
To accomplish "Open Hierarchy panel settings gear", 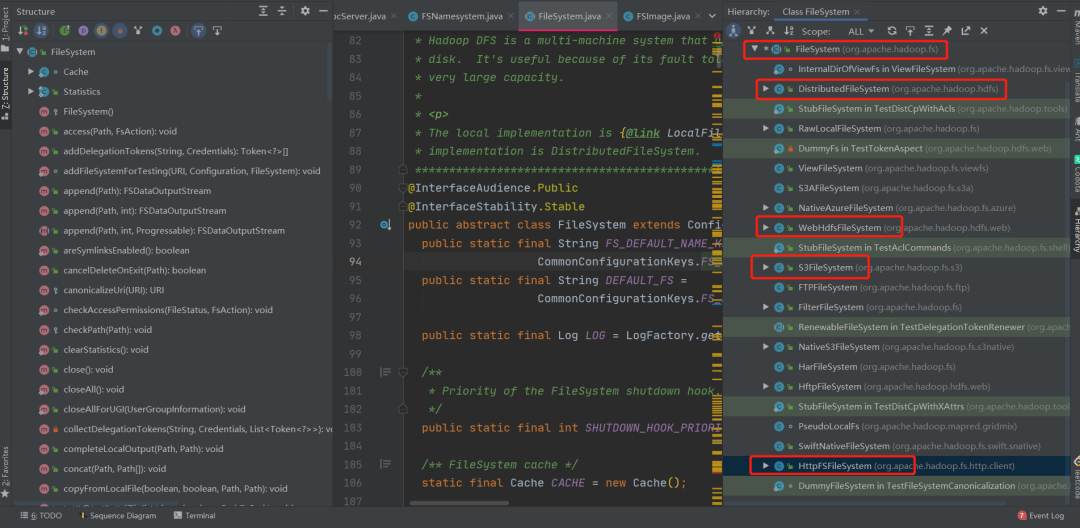I will [x=1043, y=11].
